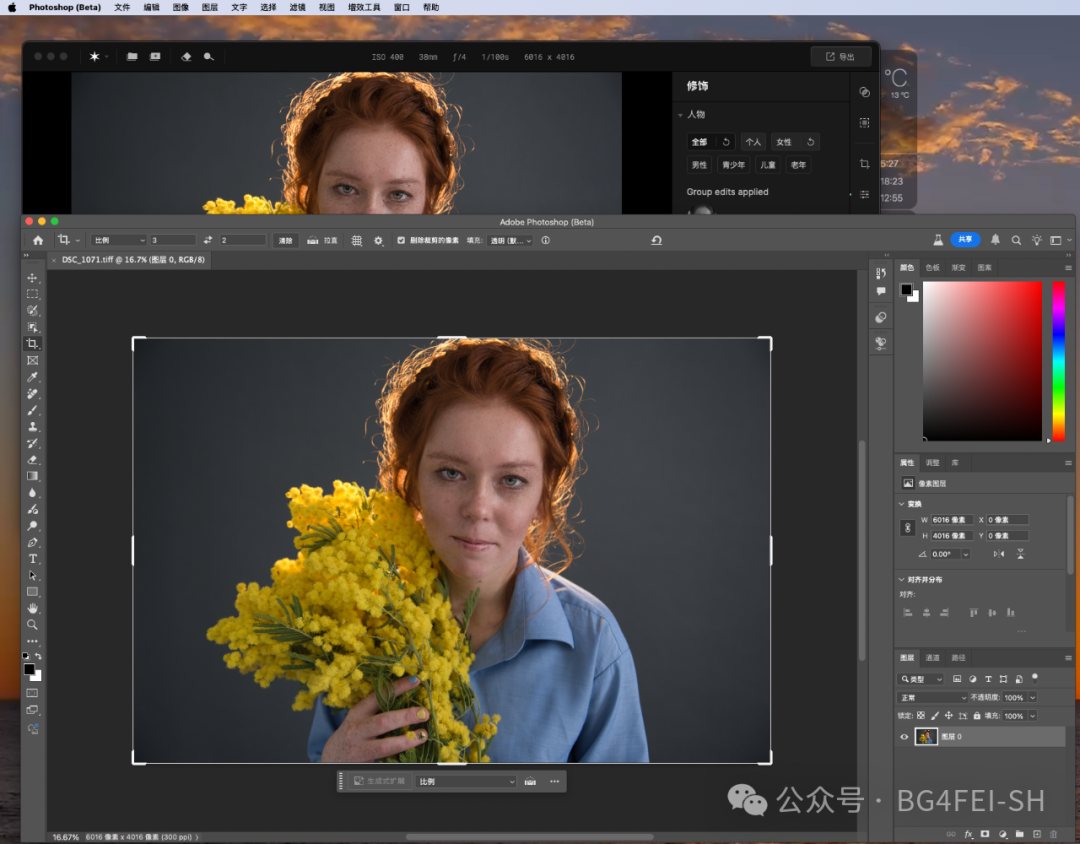This screenshot has height=844, width=1080.
Task: Switch to the 调整 tab
Action: 933,462
